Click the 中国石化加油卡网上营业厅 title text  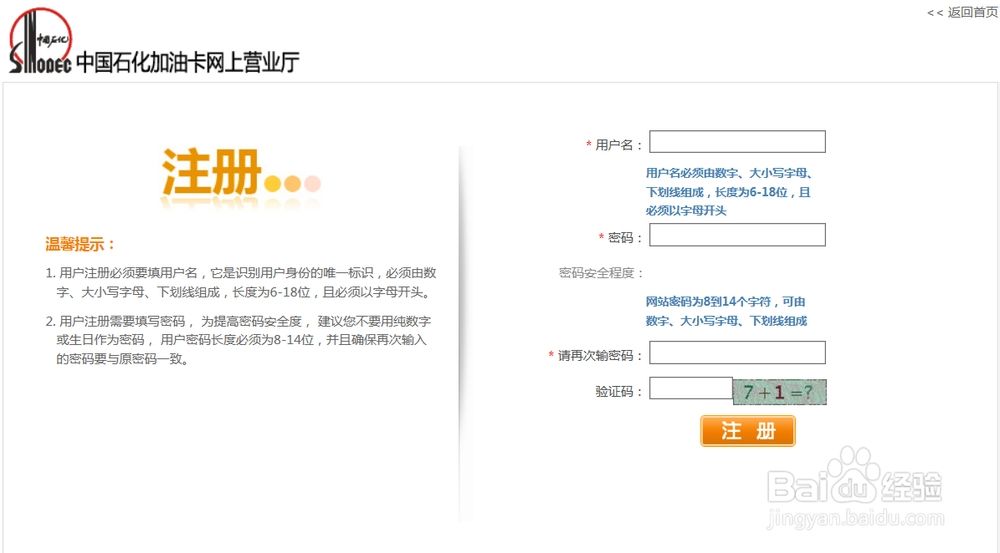tap(188, 62)
